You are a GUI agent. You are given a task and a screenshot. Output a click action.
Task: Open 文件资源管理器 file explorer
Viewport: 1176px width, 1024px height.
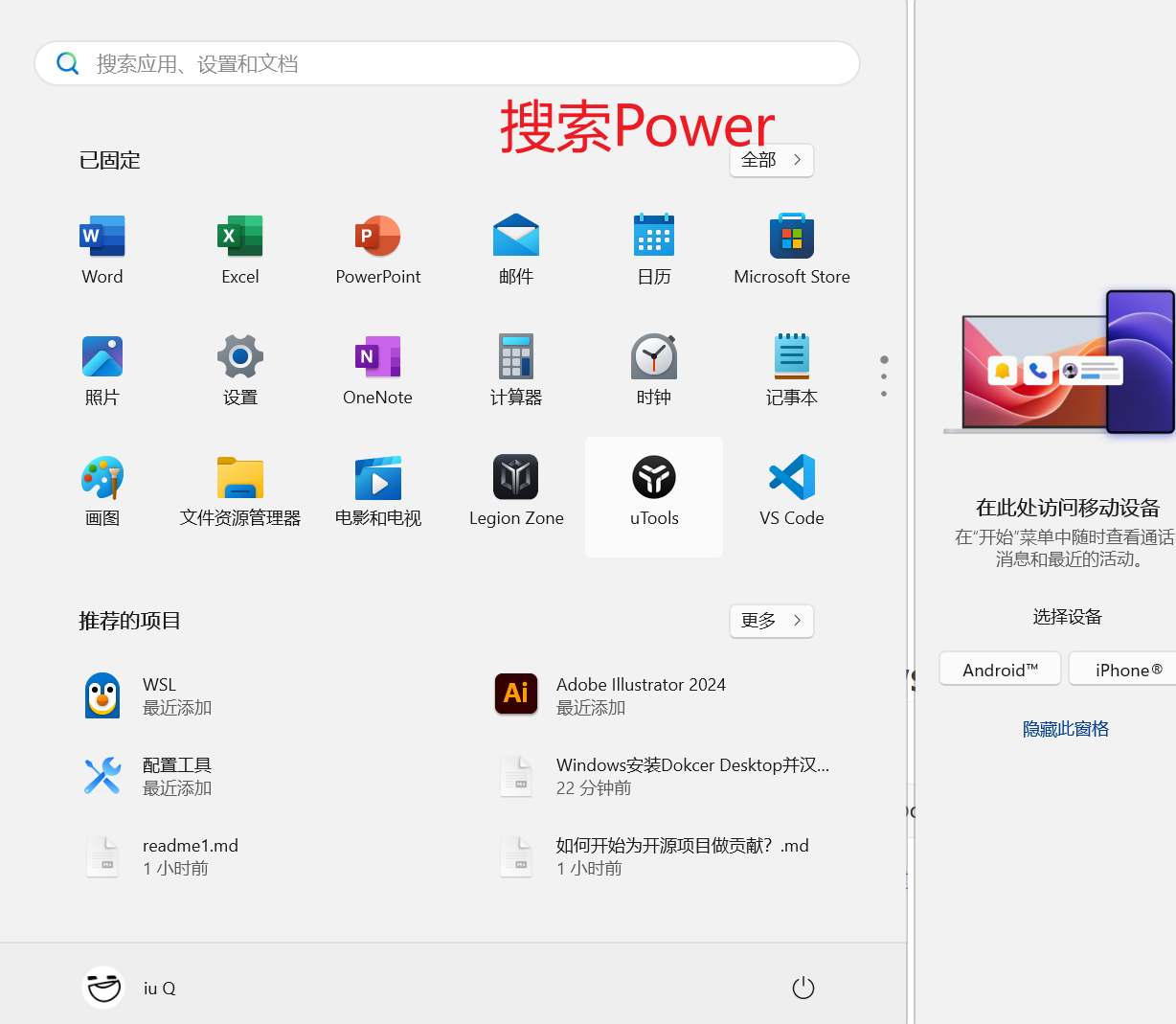pos(240,491)
